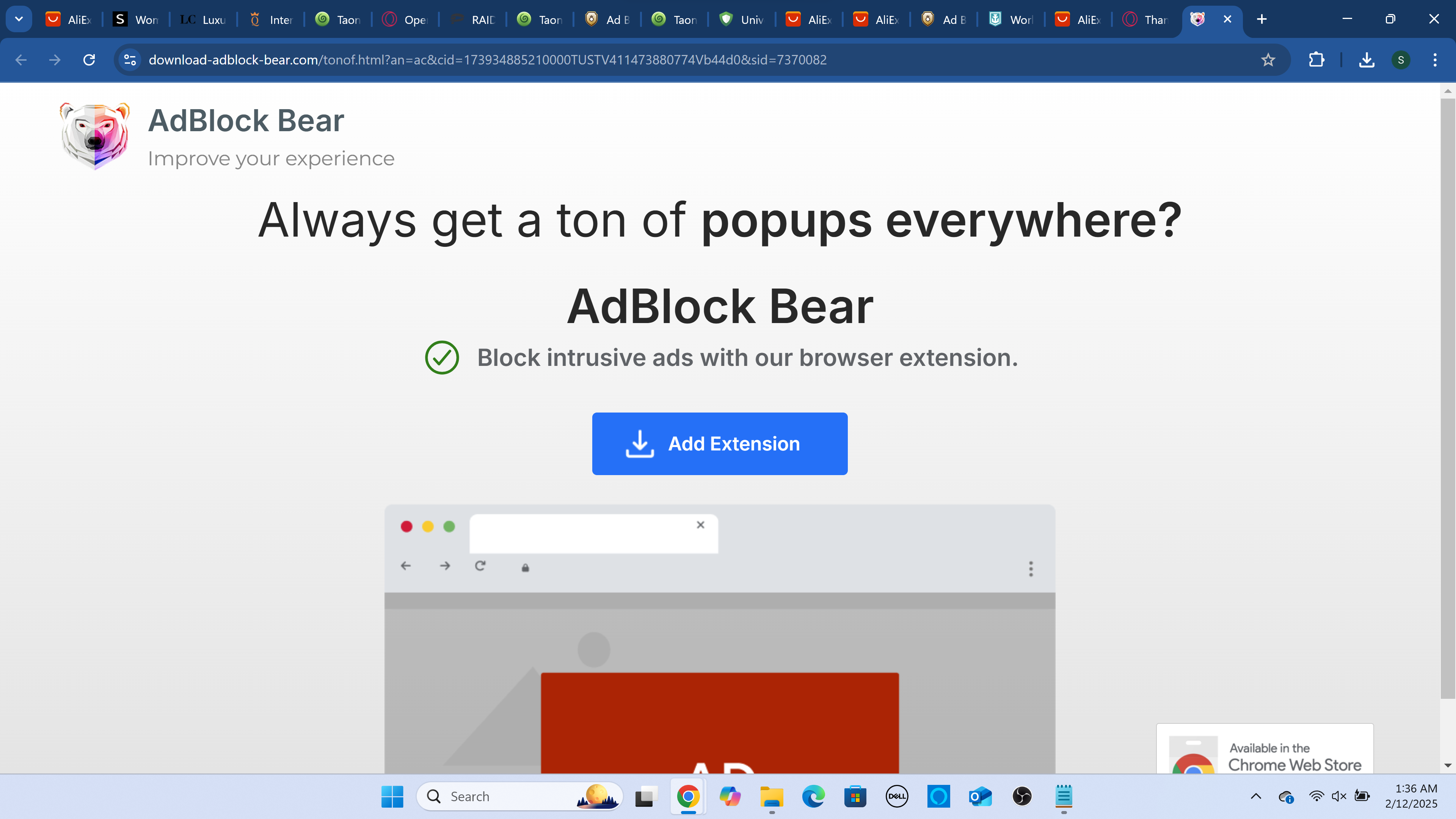The image size is (1456, 819).
Task: Open Microsoft Edge from the taskbar
Action: 813,796
